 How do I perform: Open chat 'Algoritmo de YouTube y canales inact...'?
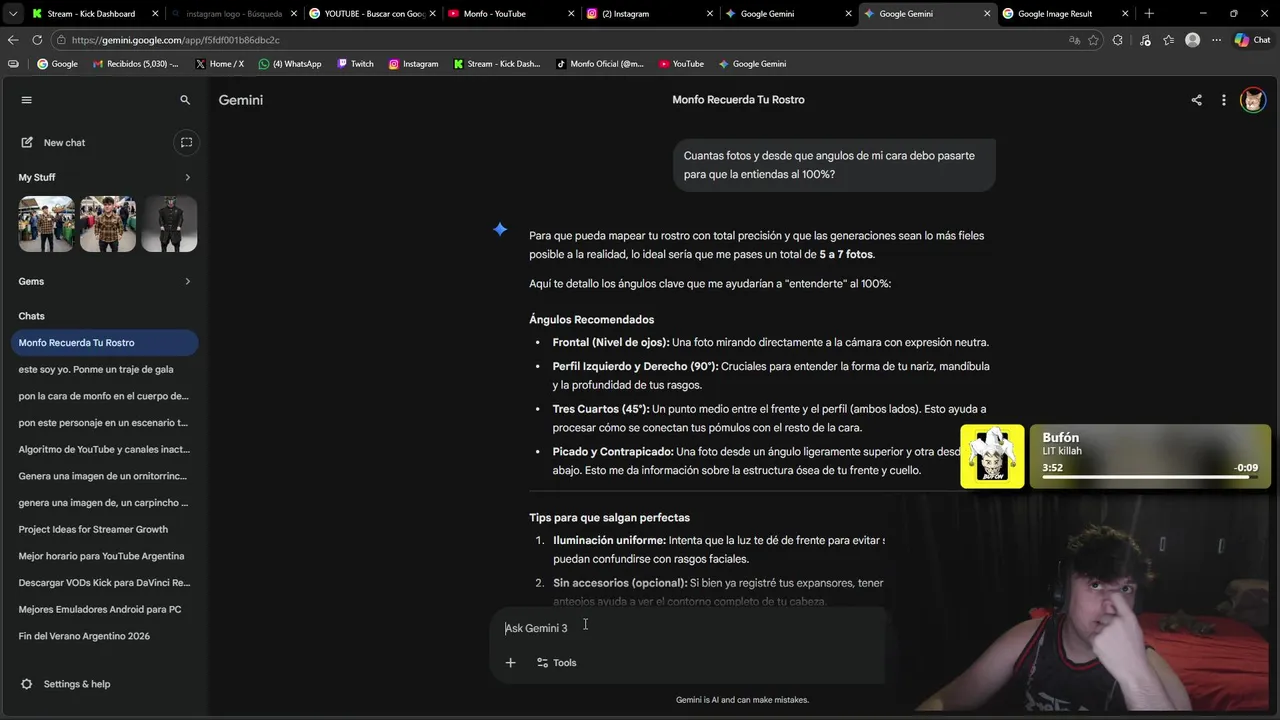105,449
